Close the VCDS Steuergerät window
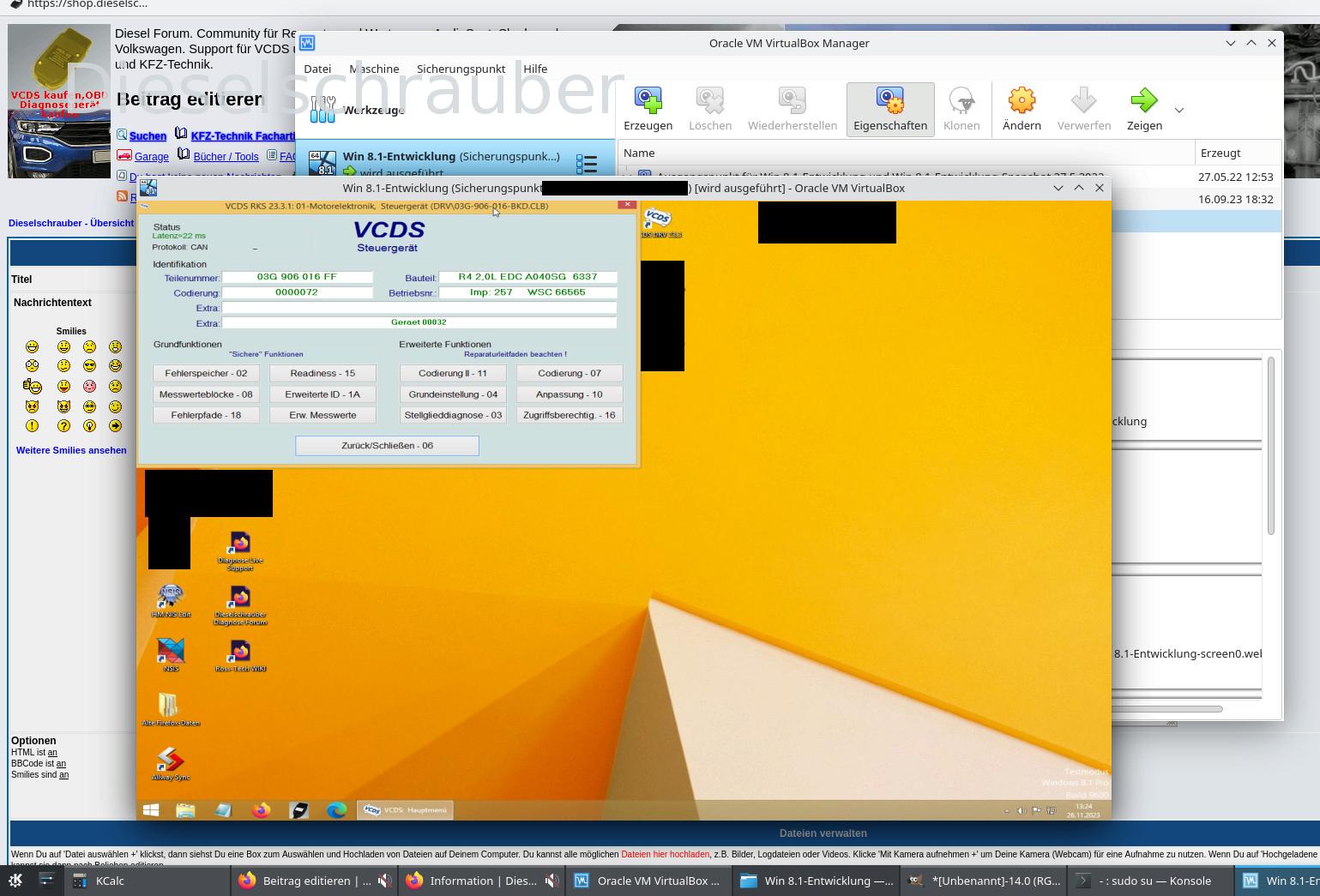Screen dimensions: 1320x896 click(627, 205)
